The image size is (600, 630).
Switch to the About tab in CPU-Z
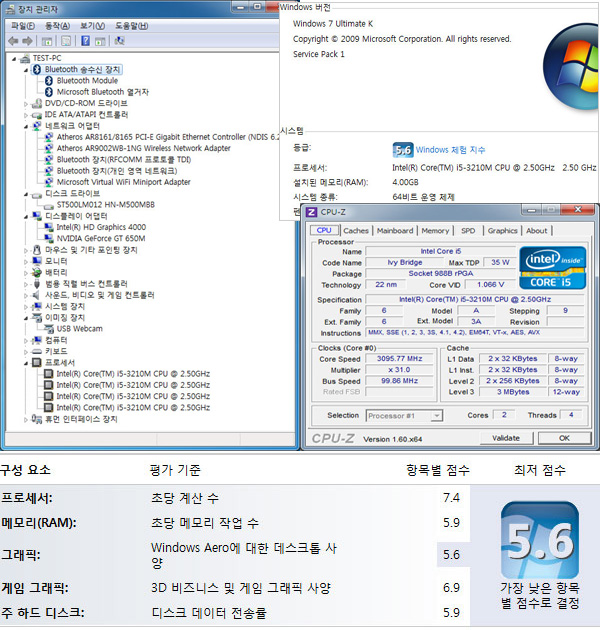[537, 231]
